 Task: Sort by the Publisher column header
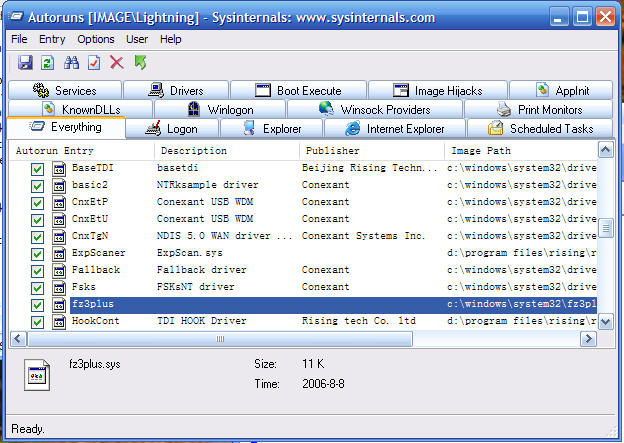[372, 151]
